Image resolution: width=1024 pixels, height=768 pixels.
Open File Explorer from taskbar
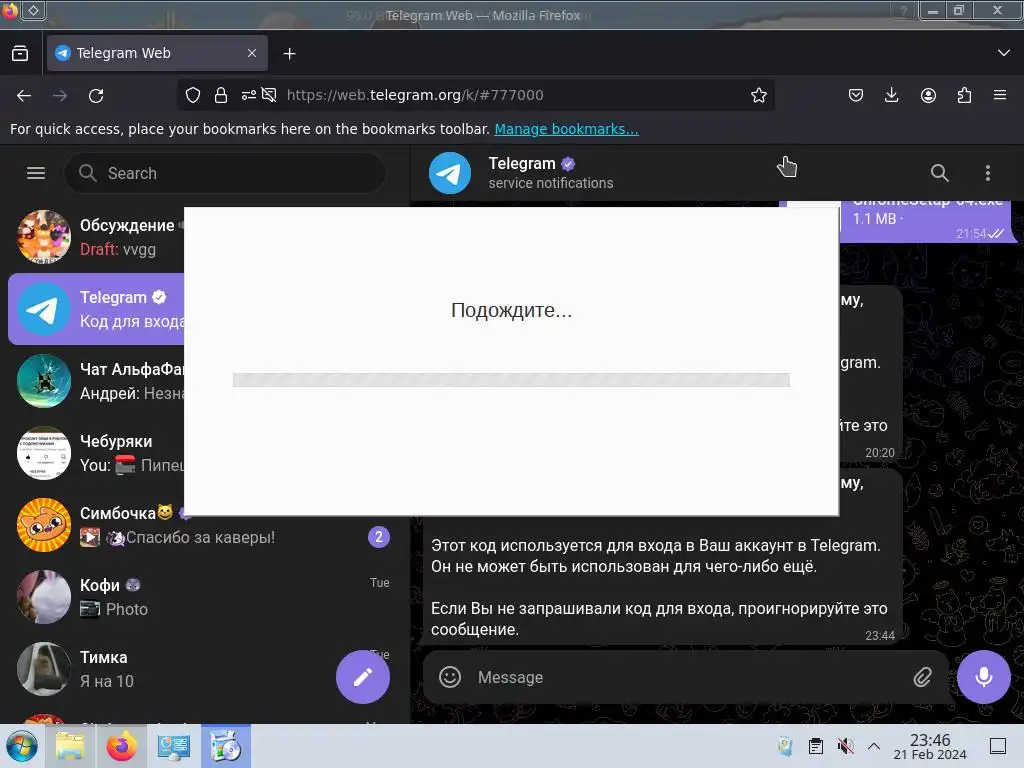(x=70, y=746)
